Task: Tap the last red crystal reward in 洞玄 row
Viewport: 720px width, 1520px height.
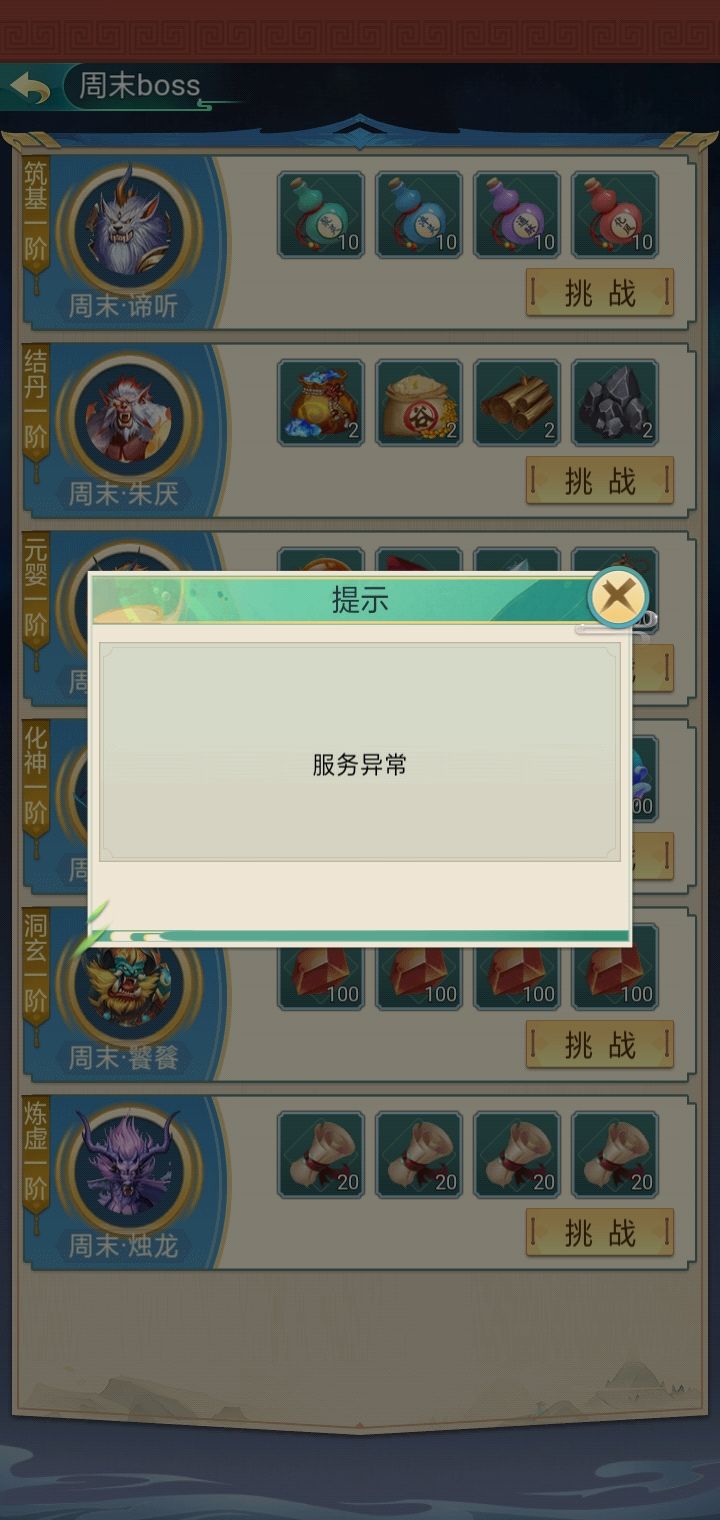Action: [x=615, y=967]
